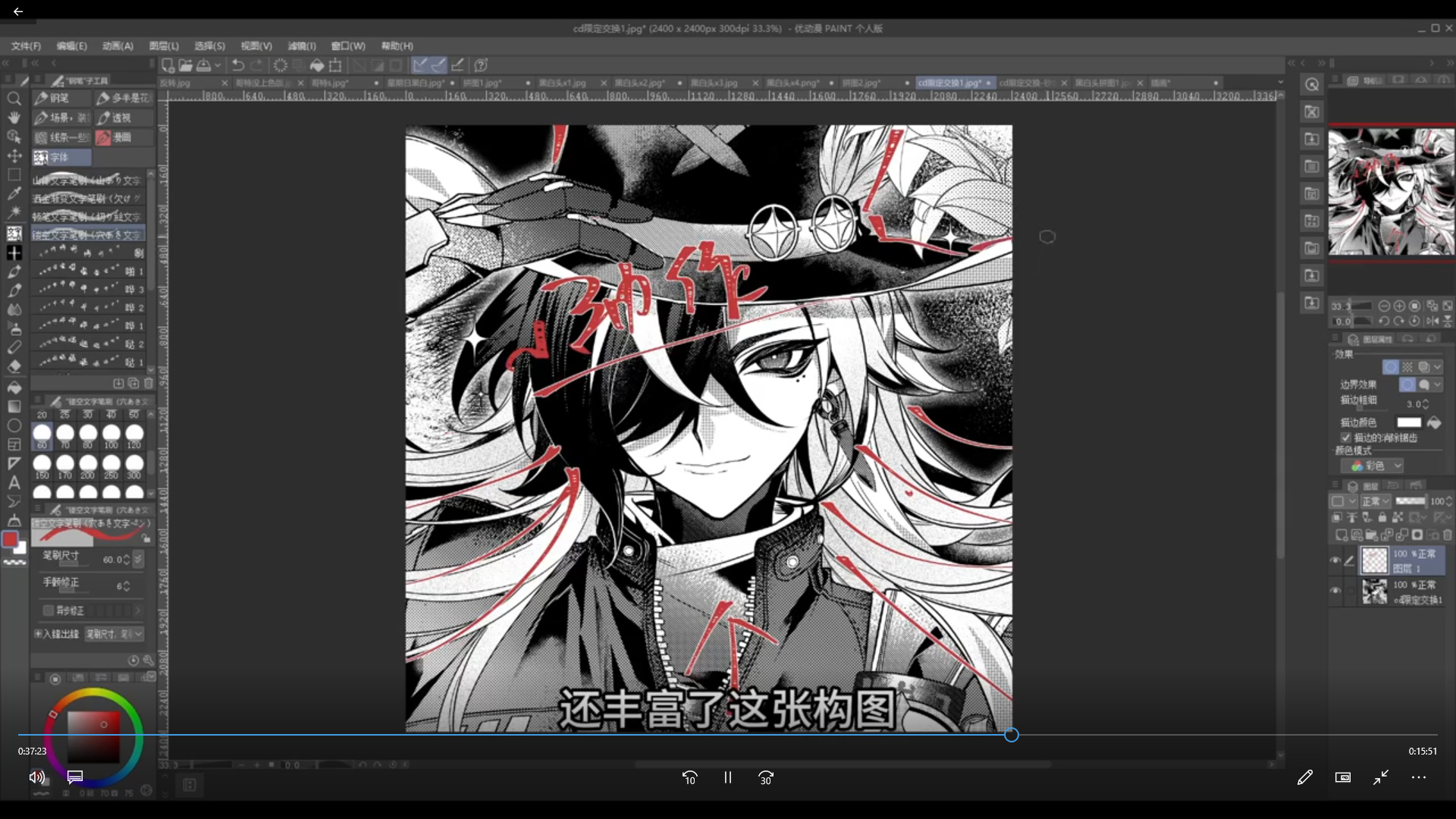Select the magnifier zoom tool
The image size is (1456, 819).
coord(14,99)
